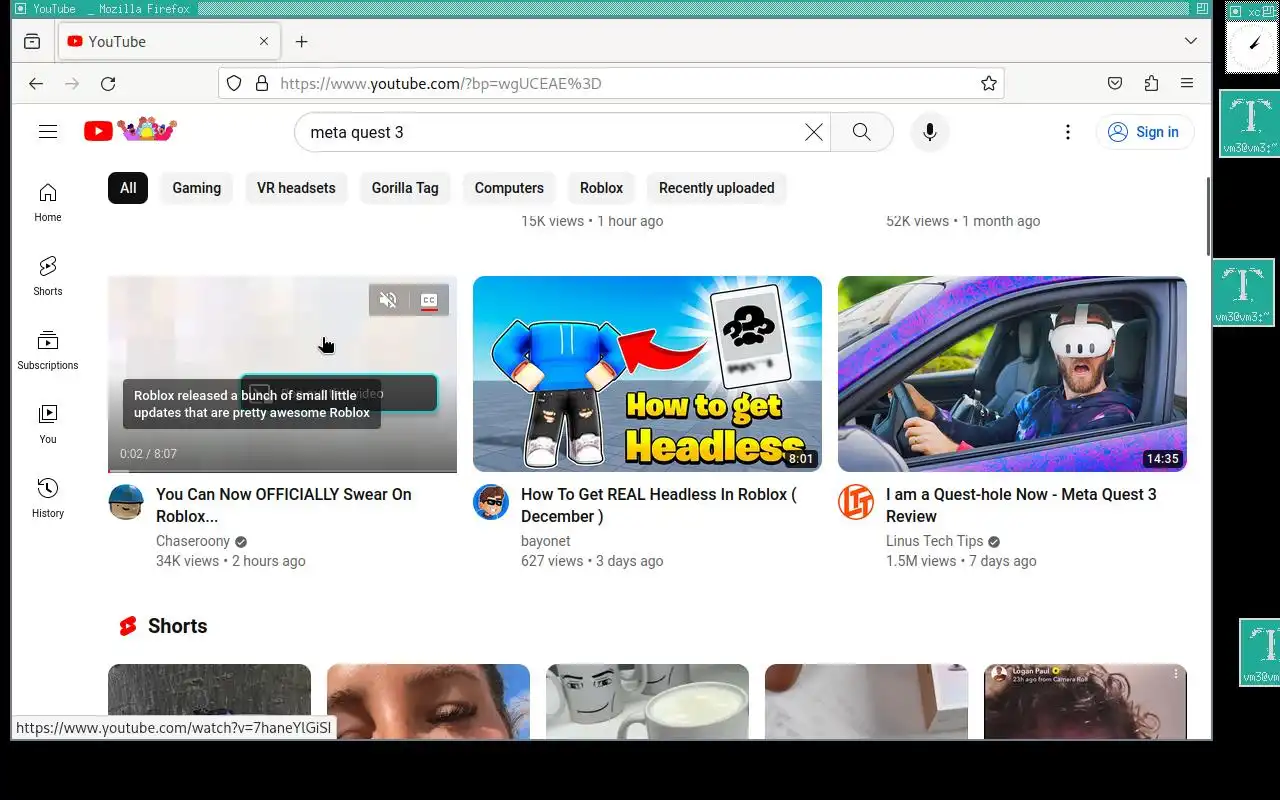Reload the page
The height and width of the screenshot is (800, 1280).
108,84
